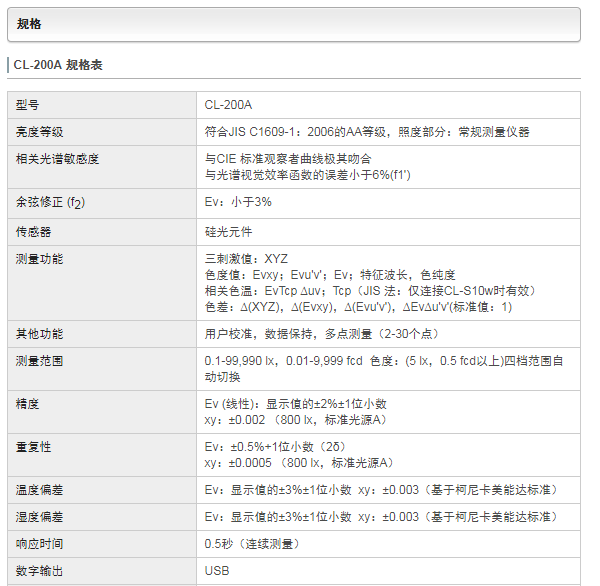Select the Ev：±0.5%+1位小数 line
Viewport: 600px width, 586px height.
pos(275,447)
